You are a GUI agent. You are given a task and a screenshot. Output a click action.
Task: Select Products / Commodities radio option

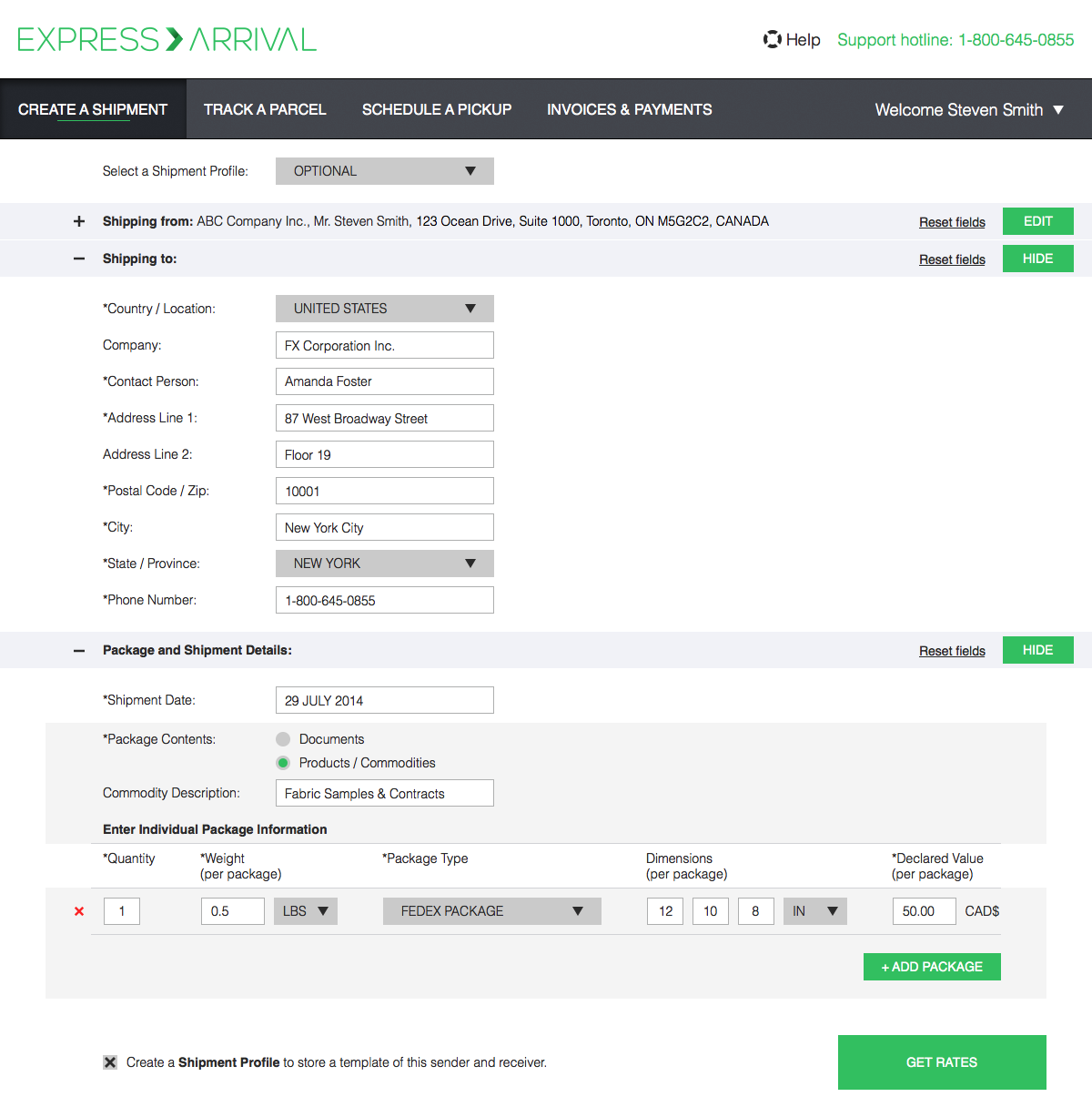click(x=283, y=763)
